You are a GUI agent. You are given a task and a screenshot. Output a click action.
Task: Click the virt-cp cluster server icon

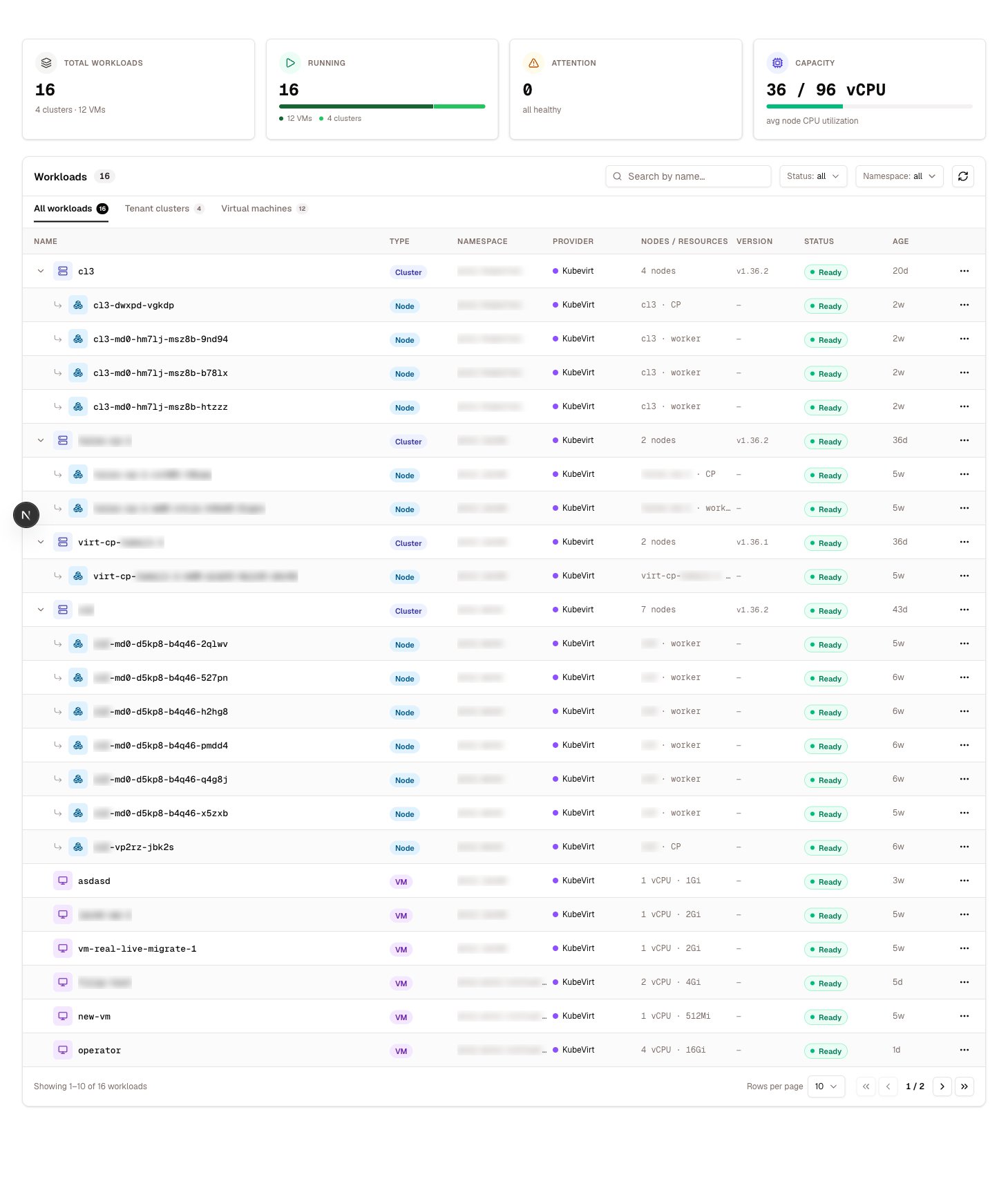coord(63,542)
